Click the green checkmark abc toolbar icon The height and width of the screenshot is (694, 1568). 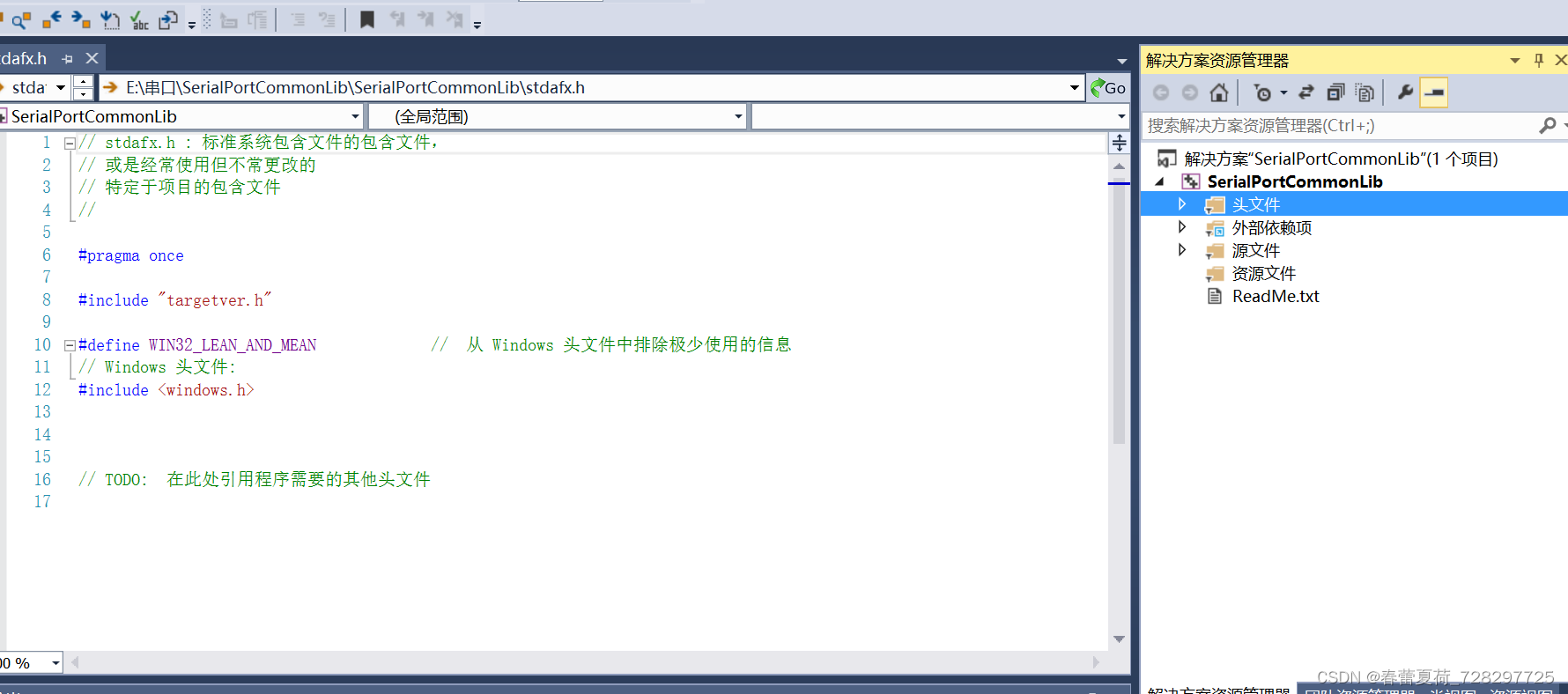[x=139, y=19]
